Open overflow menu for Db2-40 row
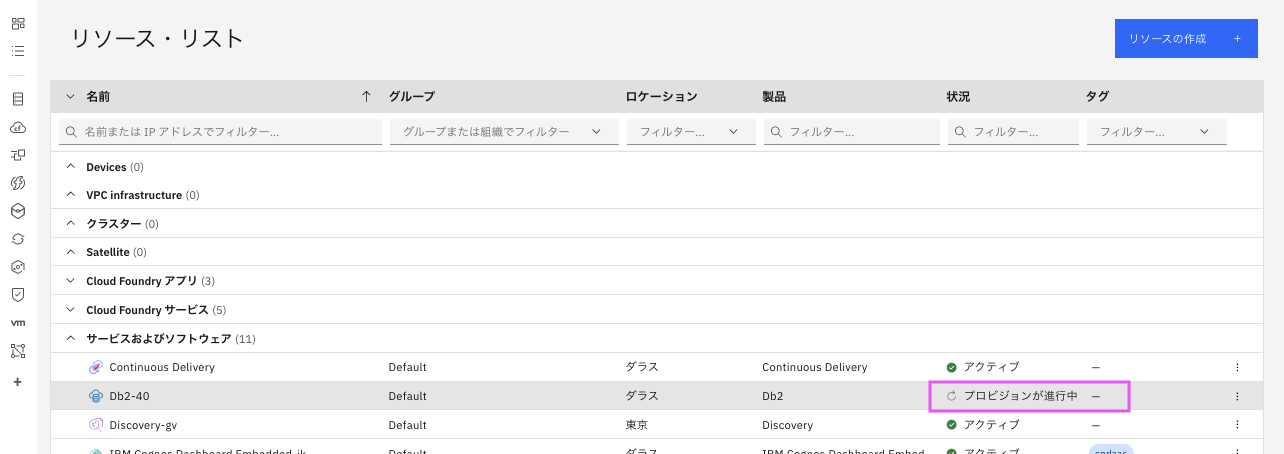The height and width of the screenshot is (454, 1284). pos(1237,396)
